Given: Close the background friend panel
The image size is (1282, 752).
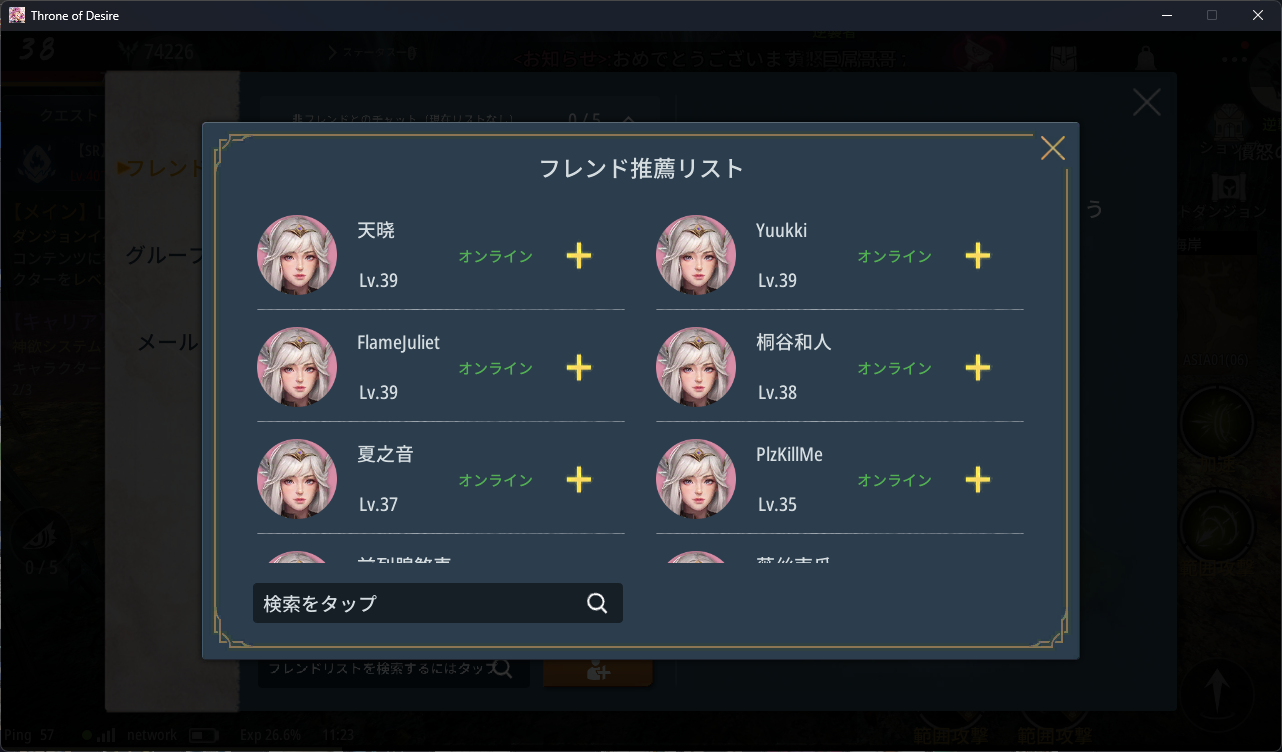Looking at the screenshot, I should point(1146,102).
